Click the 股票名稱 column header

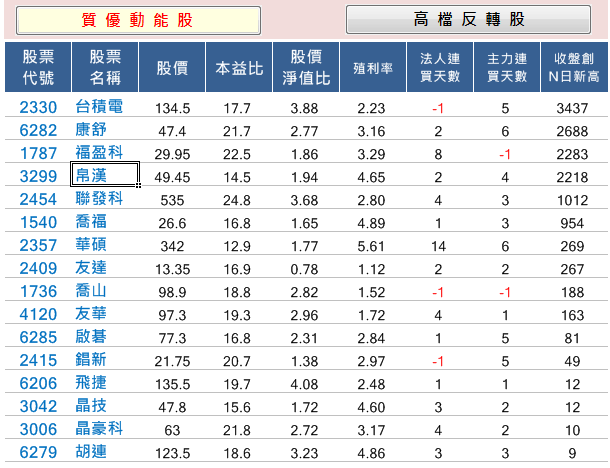(x=105, y=67)
